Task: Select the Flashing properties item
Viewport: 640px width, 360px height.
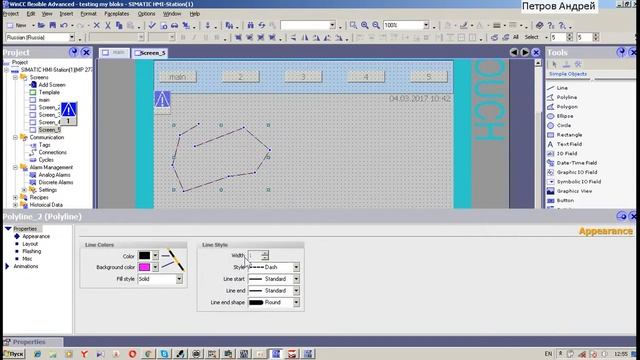Action: [x=32, y=251]
